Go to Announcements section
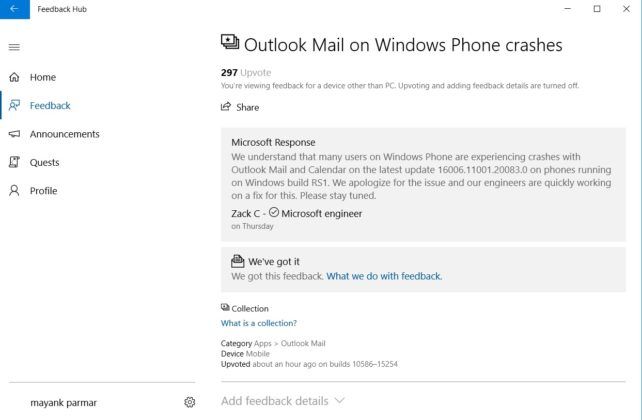Viewport: 642px width, 420px height. click(64, 134)
